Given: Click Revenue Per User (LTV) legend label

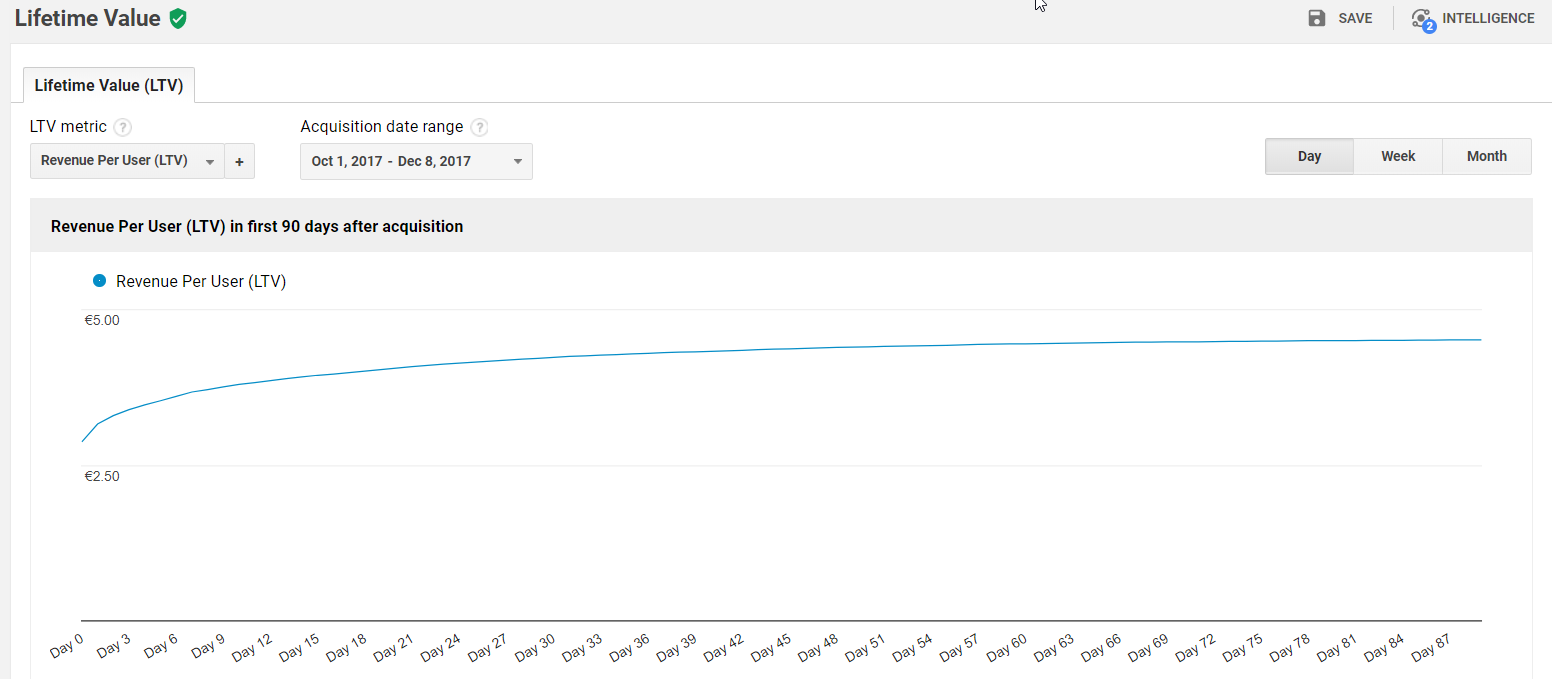Looking at the screenshot, I should (201, 281).
